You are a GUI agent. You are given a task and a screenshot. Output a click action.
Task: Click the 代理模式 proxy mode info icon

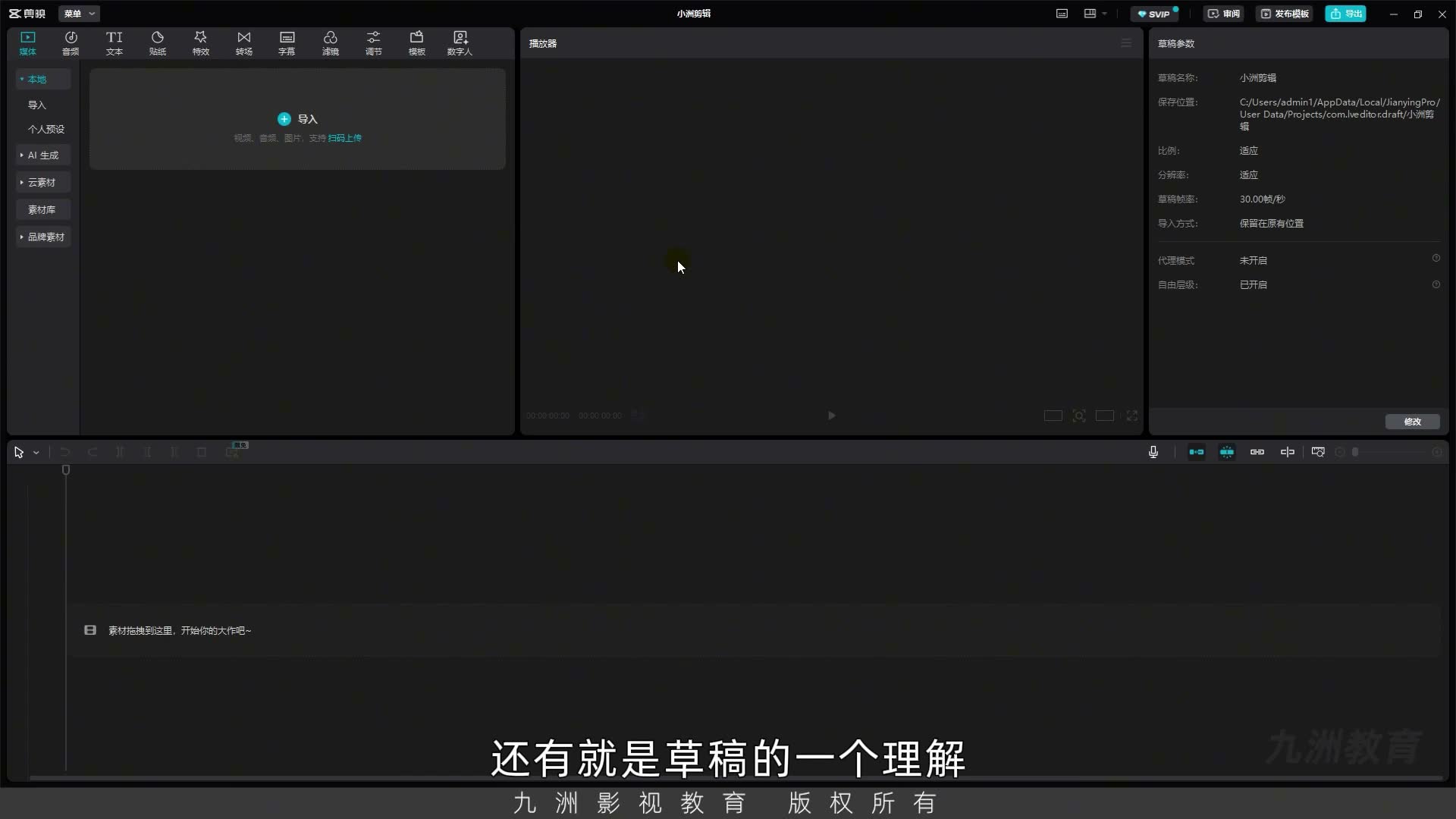coord(1436,259)
